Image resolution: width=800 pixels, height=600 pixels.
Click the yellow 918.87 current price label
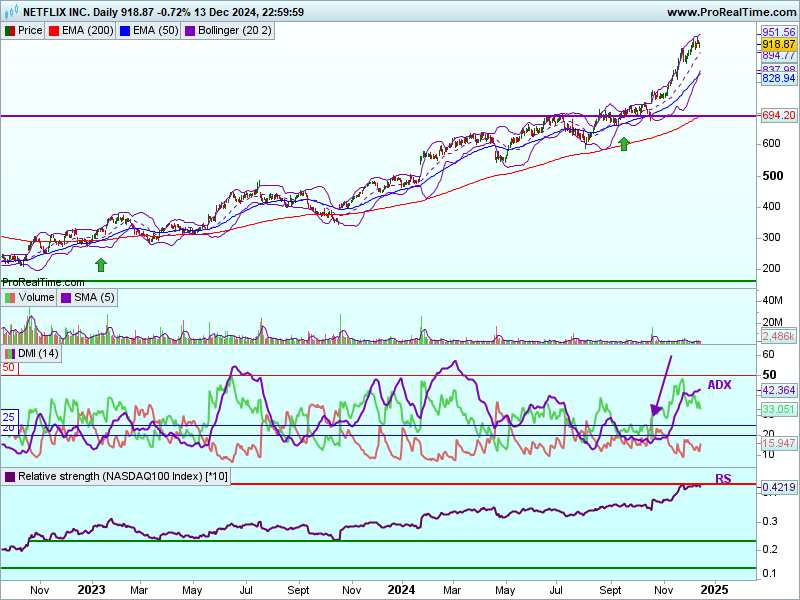click(x=779, y=44)
